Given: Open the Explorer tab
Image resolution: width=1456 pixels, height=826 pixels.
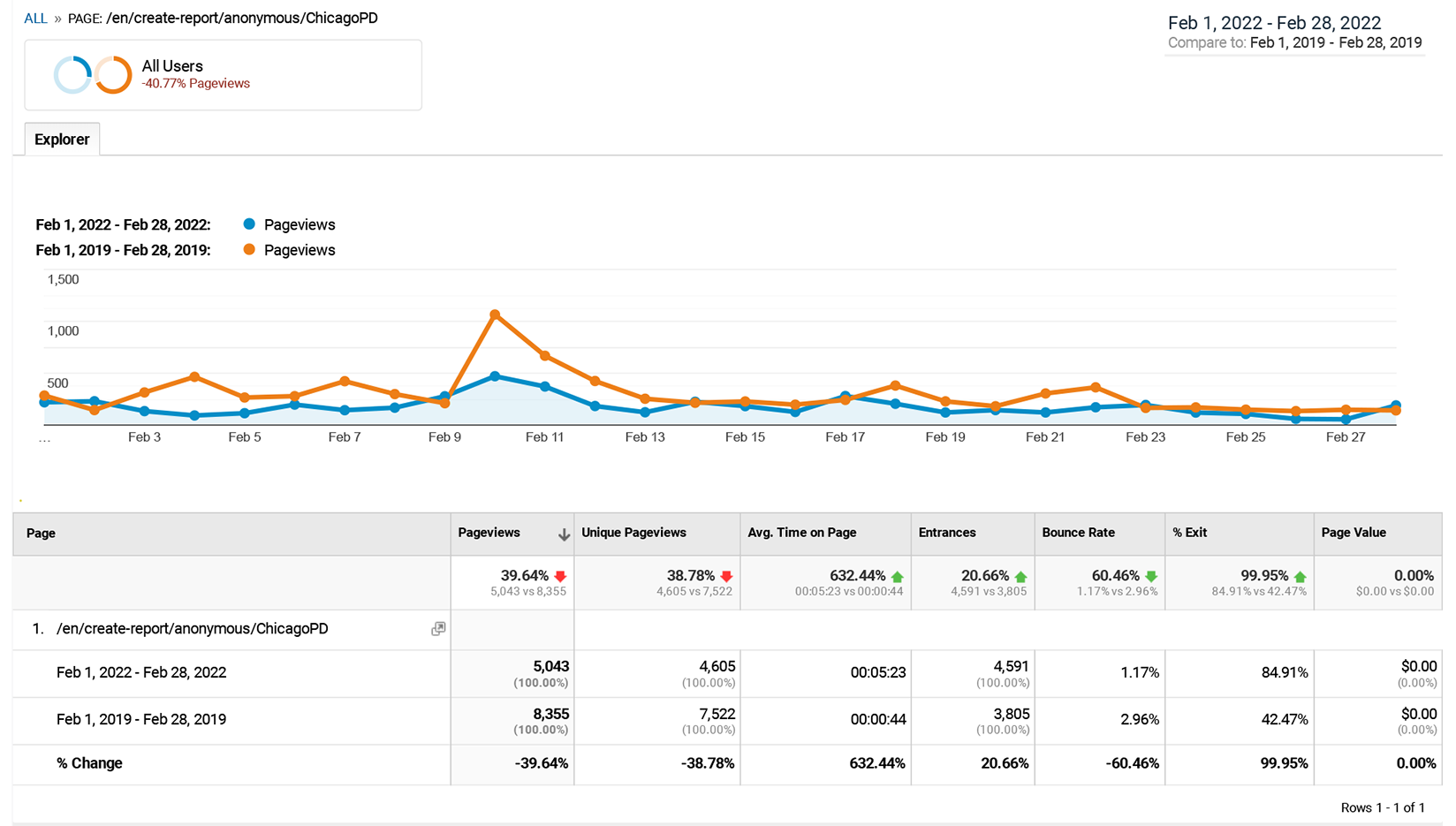Looking at the screenshot, I should 62,140.
